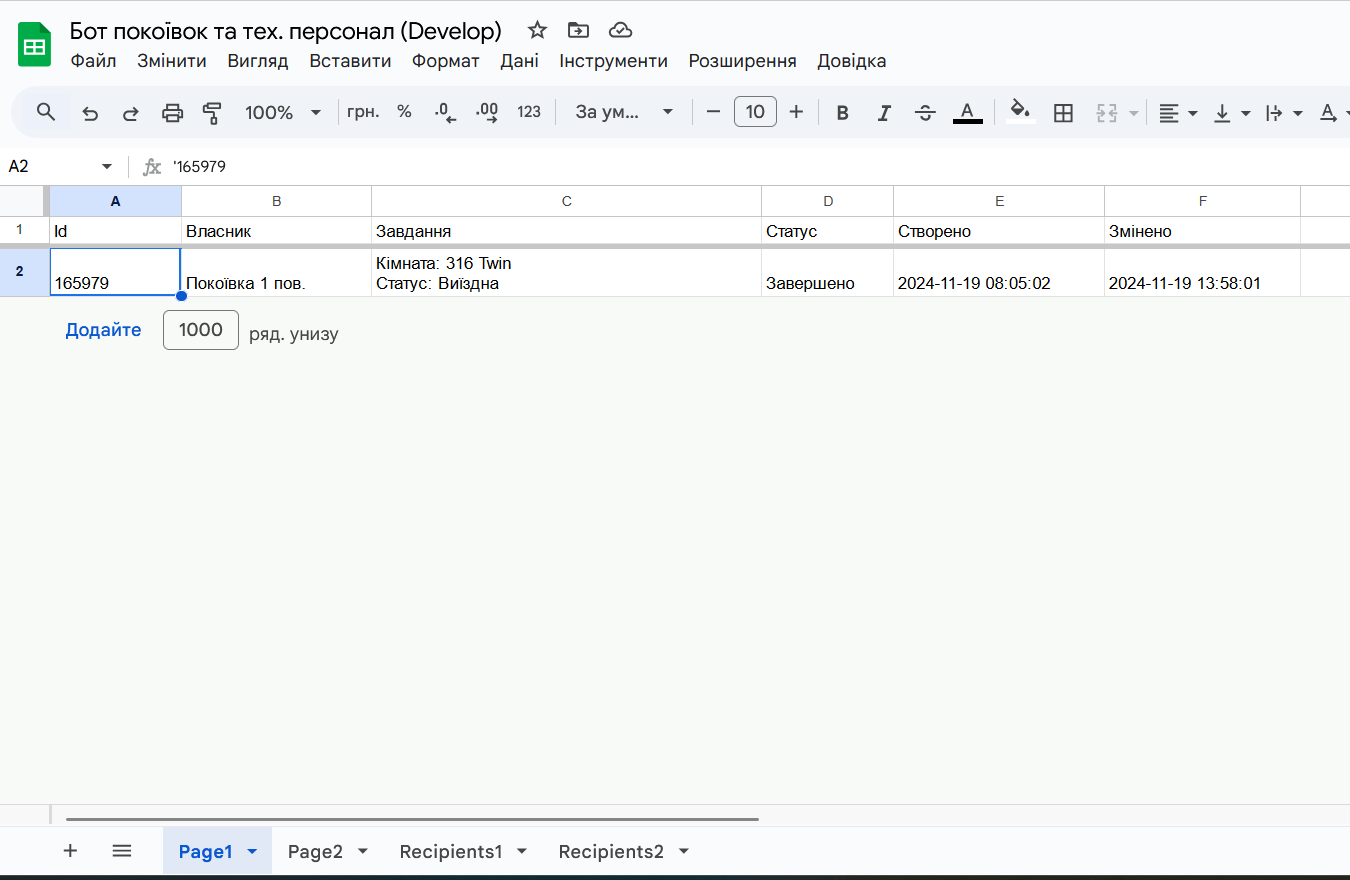The height and width of the screenshot is (880, 1350).
Task: Click the undo arrow icon
Action: point(90,113)
